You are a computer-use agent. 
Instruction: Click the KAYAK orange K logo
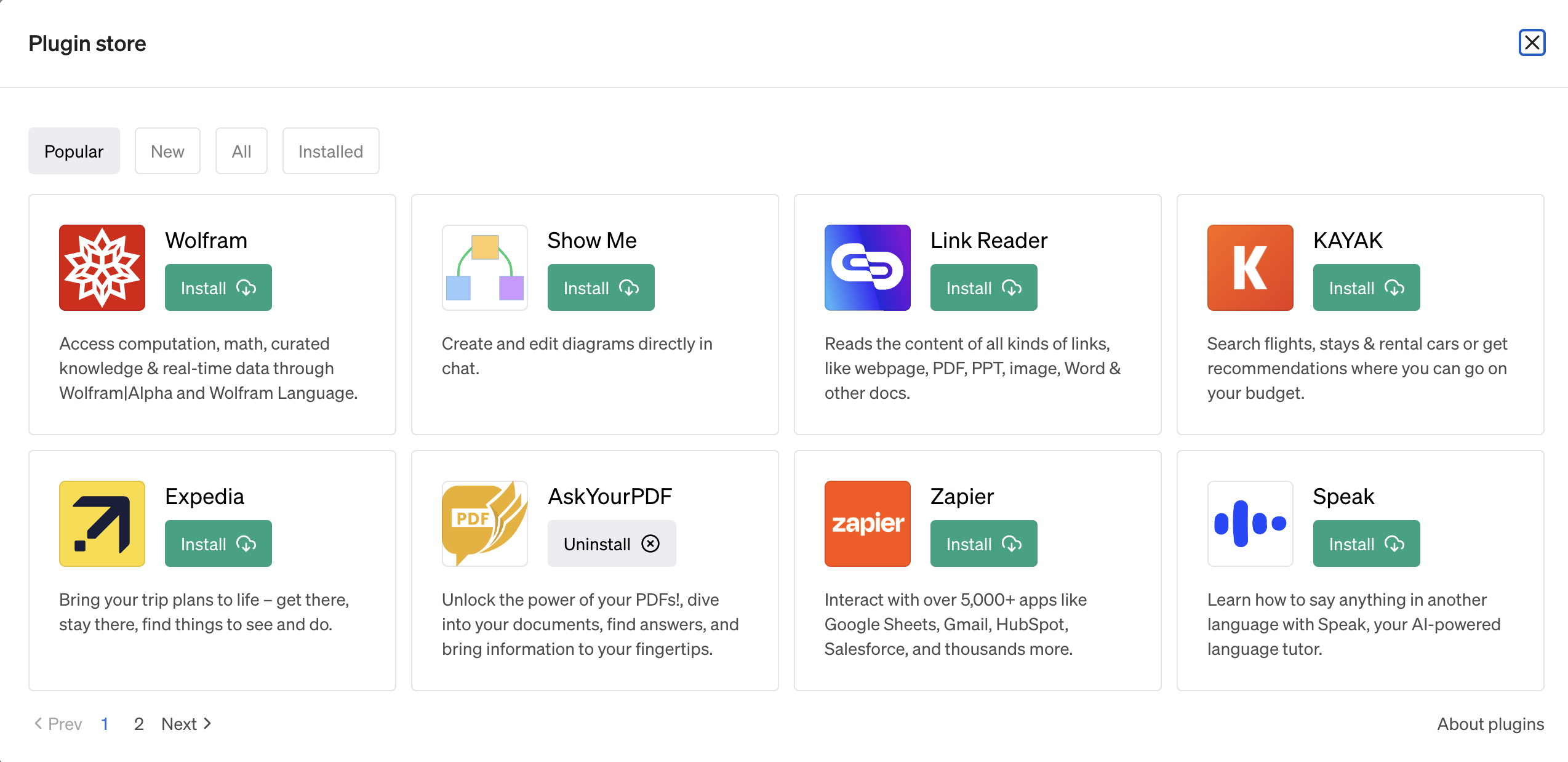pyautogui.click(x=1250, y=268)
